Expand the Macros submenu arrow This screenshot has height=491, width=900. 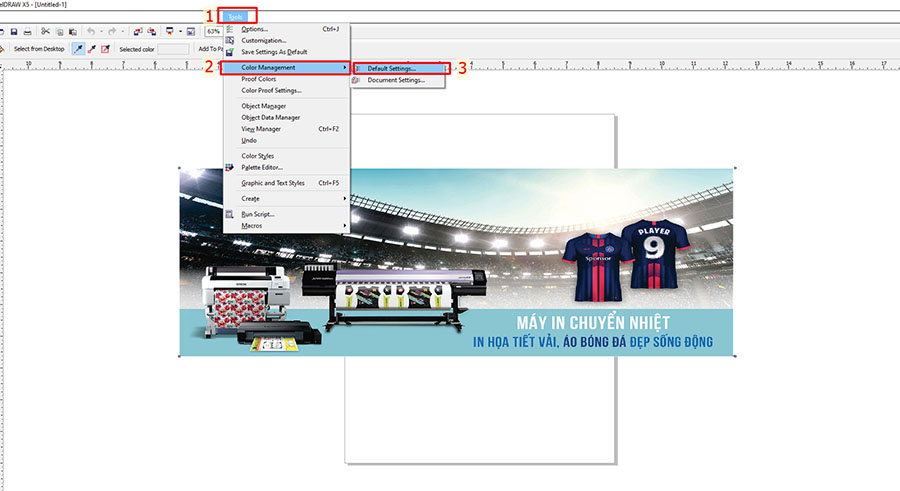point(344,225)
